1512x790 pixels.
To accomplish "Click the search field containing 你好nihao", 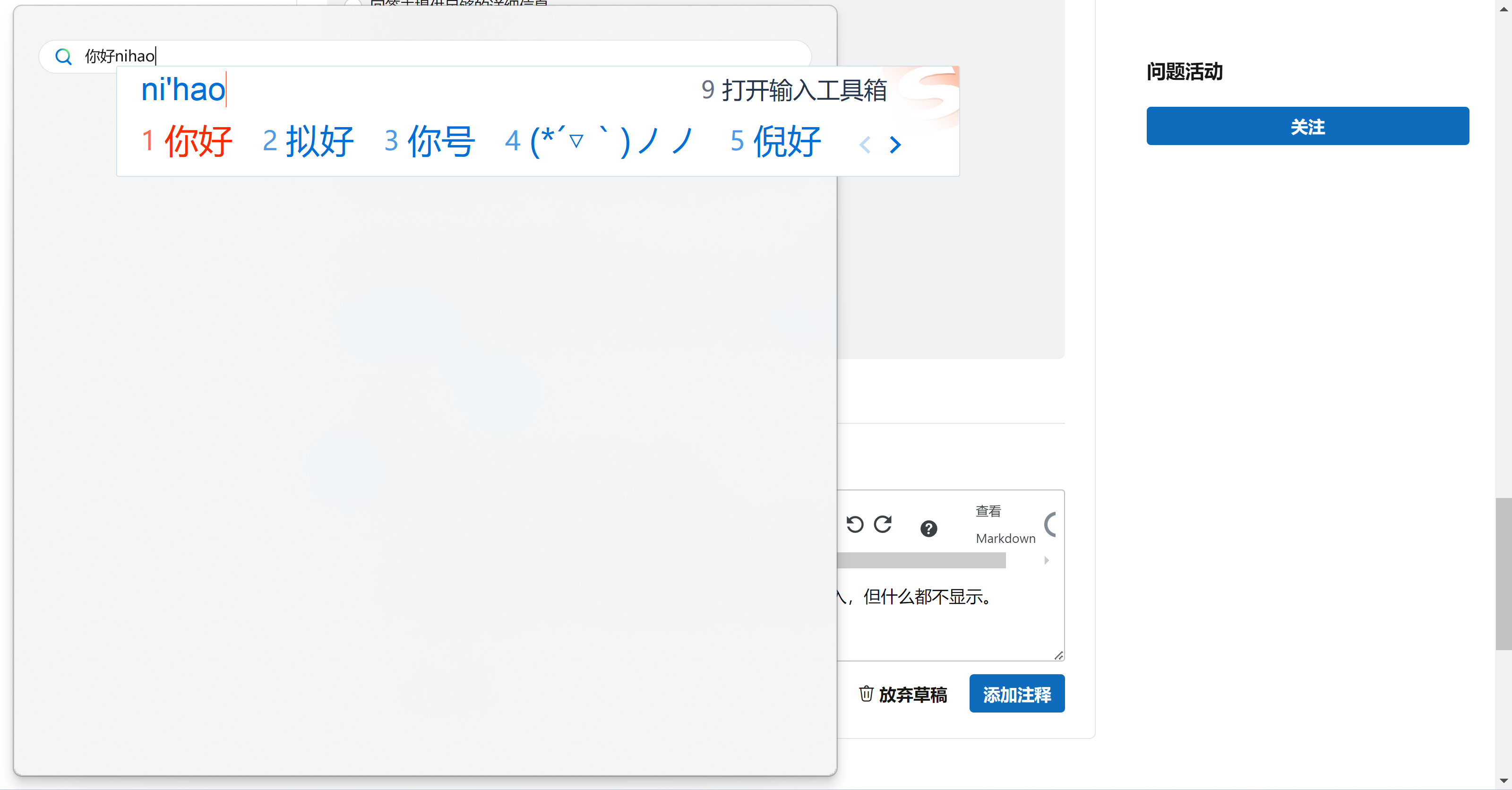I will (425, 56).
